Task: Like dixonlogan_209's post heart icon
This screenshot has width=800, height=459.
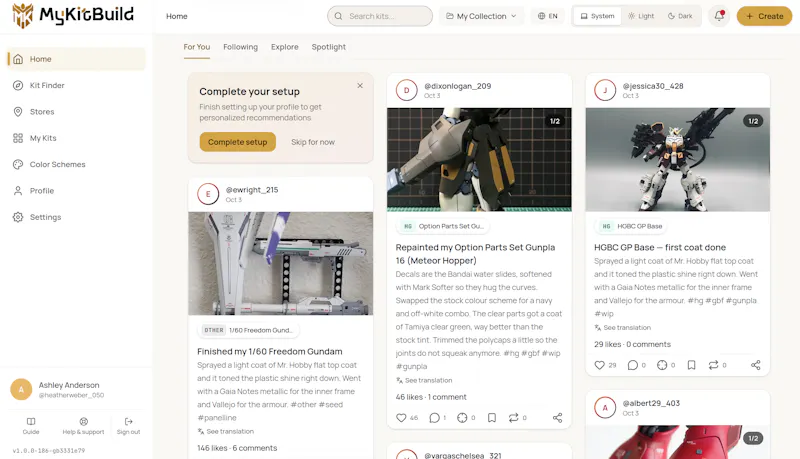Action: pos(402,418)
